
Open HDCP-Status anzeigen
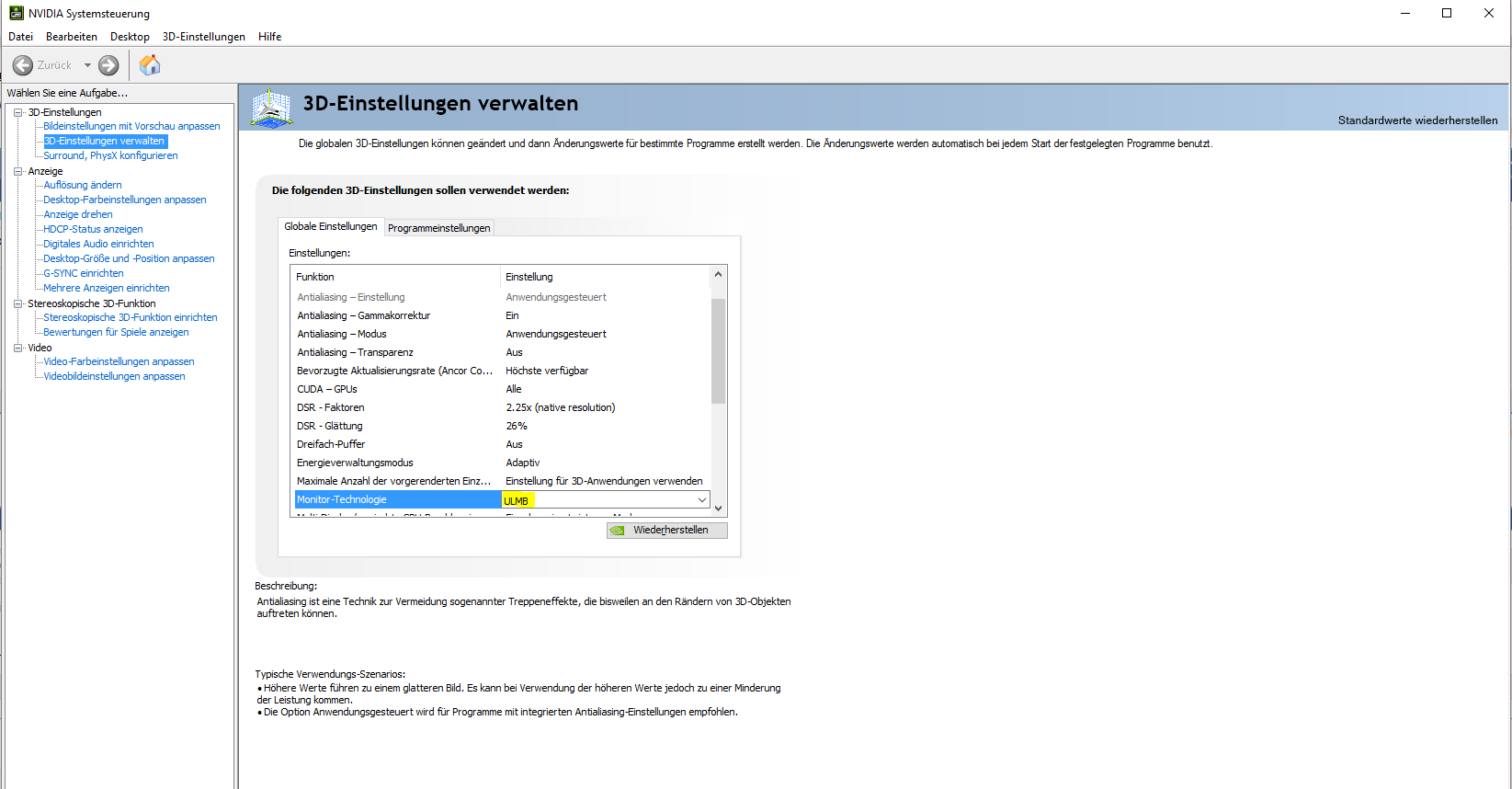[x=93, y=229]
